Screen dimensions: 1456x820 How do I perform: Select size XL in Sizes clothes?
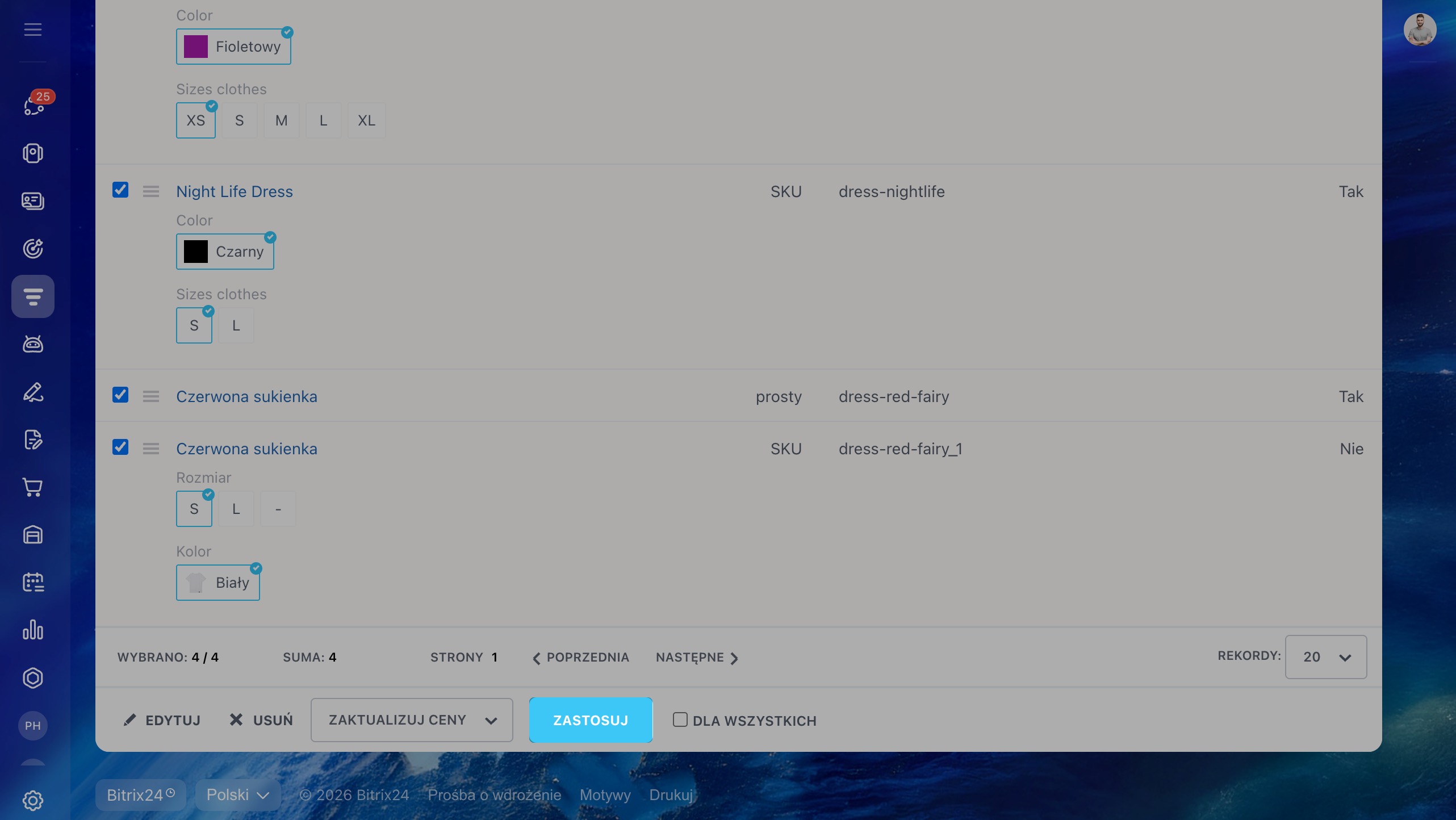point(366,120)
